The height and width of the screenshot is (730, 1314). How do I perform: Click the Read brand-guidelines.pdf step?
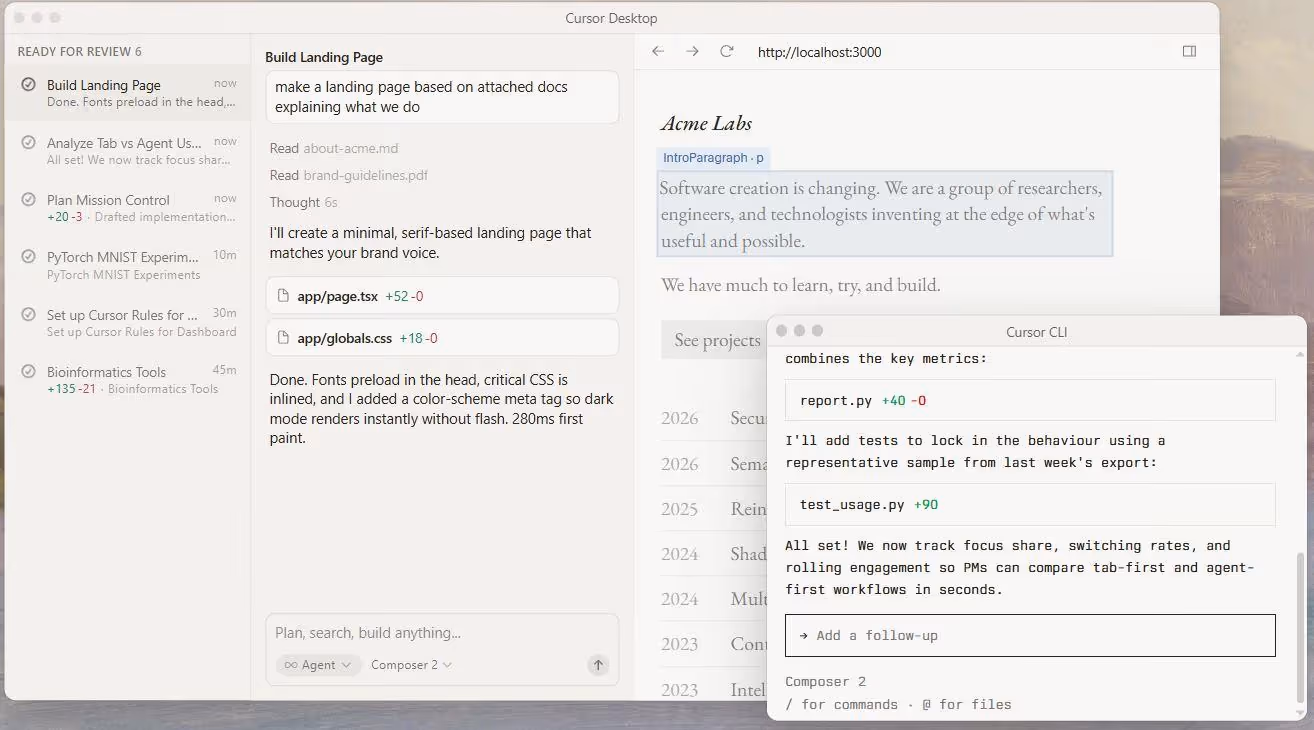pyautogui.click(x=349, y=175)
